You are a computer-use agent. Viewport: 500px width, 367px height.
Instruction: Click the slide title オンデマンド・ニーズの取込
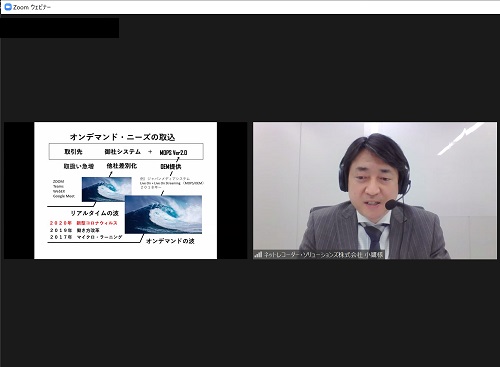[x=122, y=137]
